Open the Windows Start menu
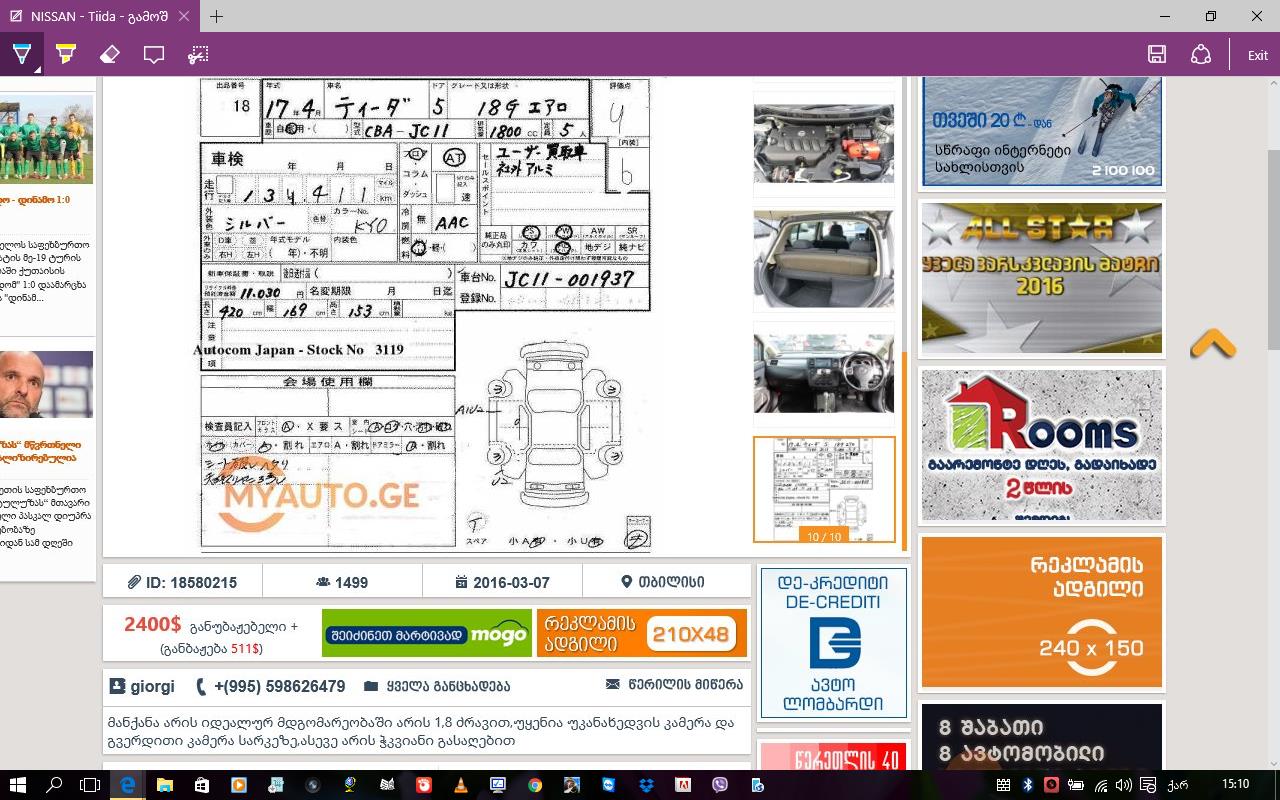 pos(17,785)
